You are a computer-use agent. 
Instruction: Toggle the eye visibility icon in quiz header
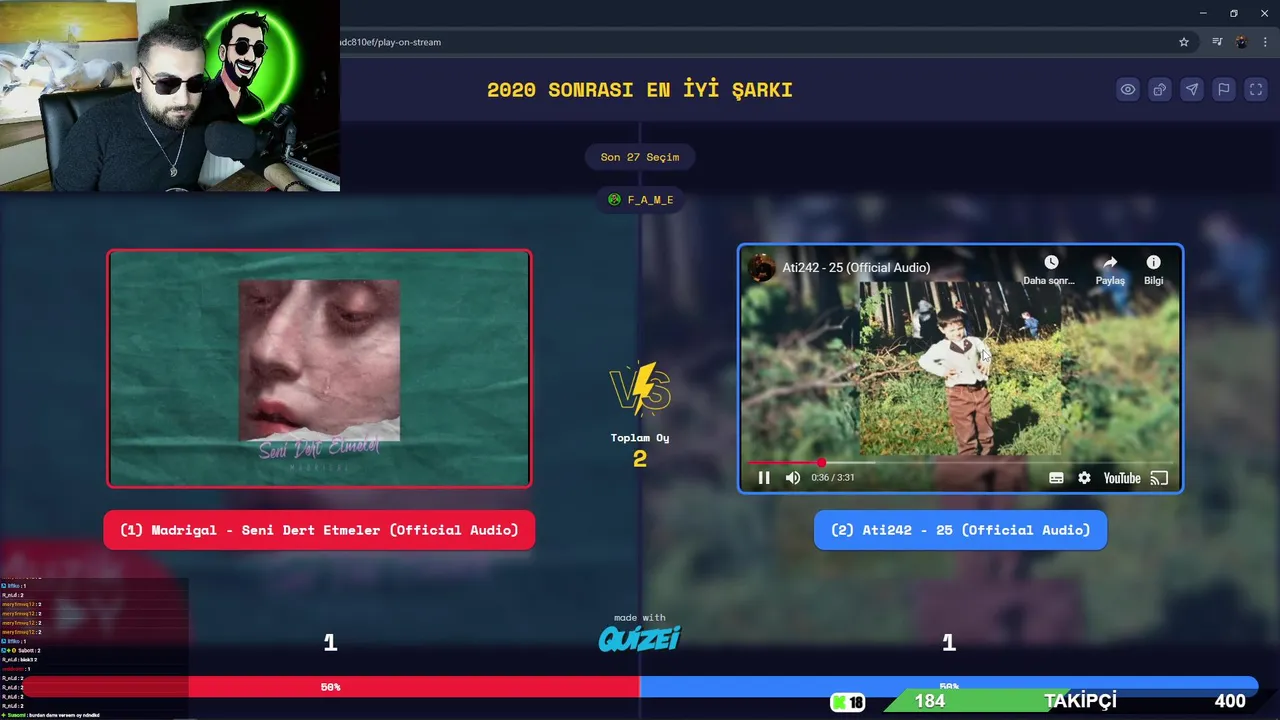1128,89
